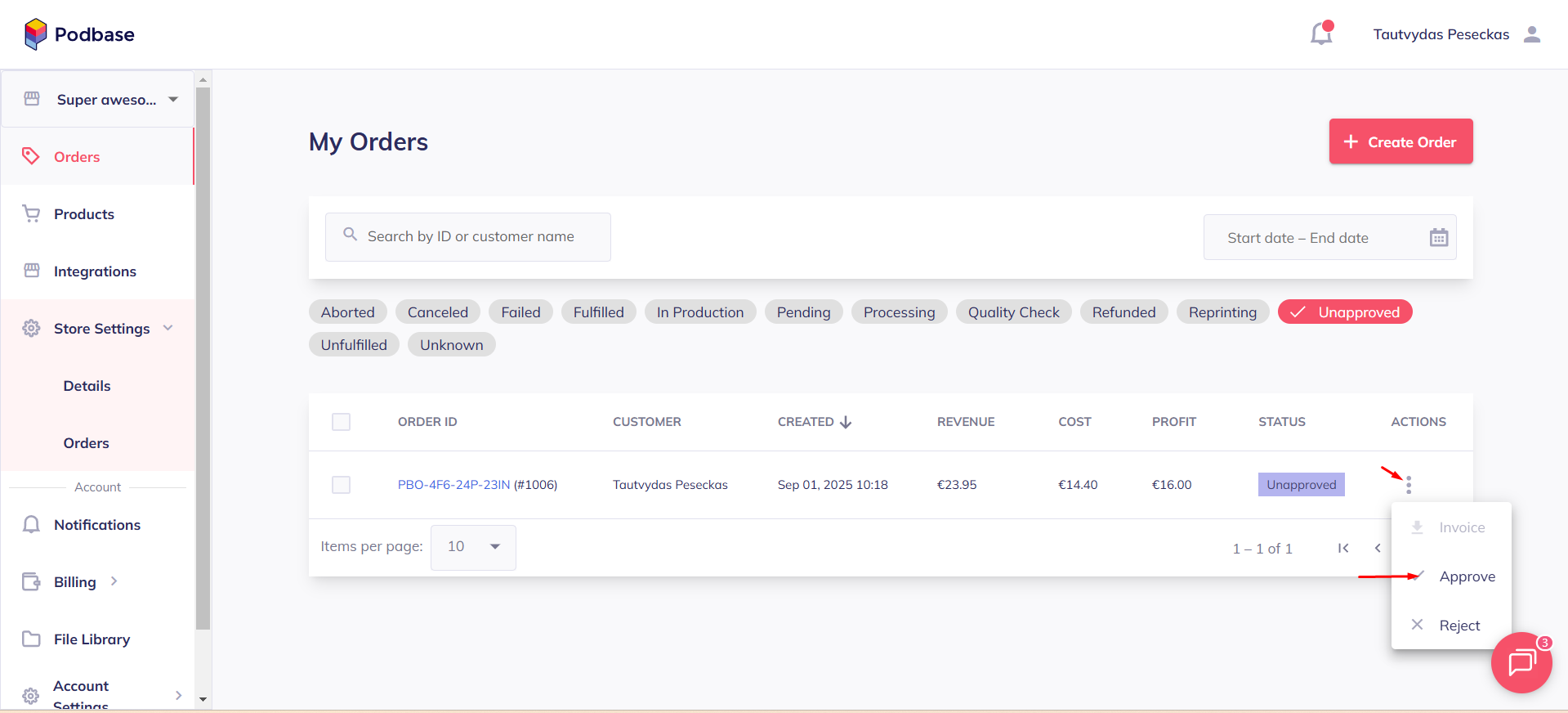Open the three-dot actions menu for order
The height and width of the screenshot is (713, 1568).
click(1408, 485)
